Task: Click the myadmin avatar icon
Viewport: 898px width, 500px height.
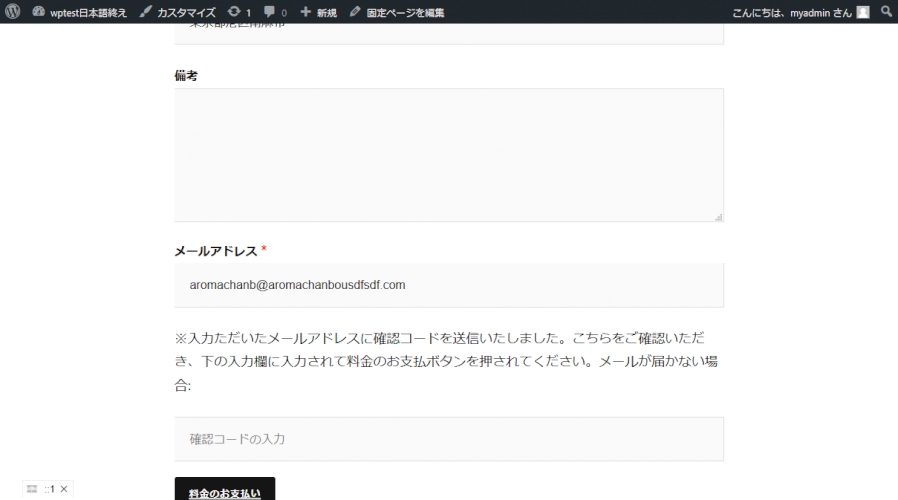Action: (863, 12)
